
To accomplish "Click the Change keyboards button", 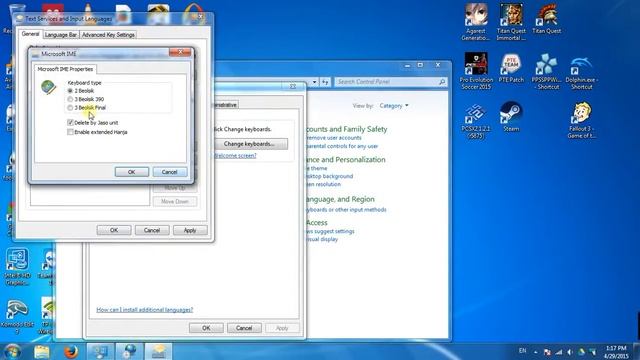I will click(x=251, y=144).
